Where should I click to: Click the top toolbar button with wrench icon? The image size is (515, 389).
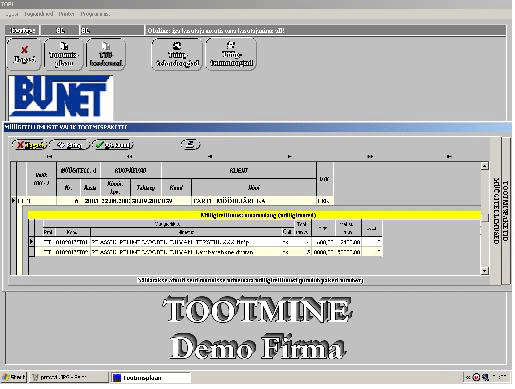pos(177,54)
